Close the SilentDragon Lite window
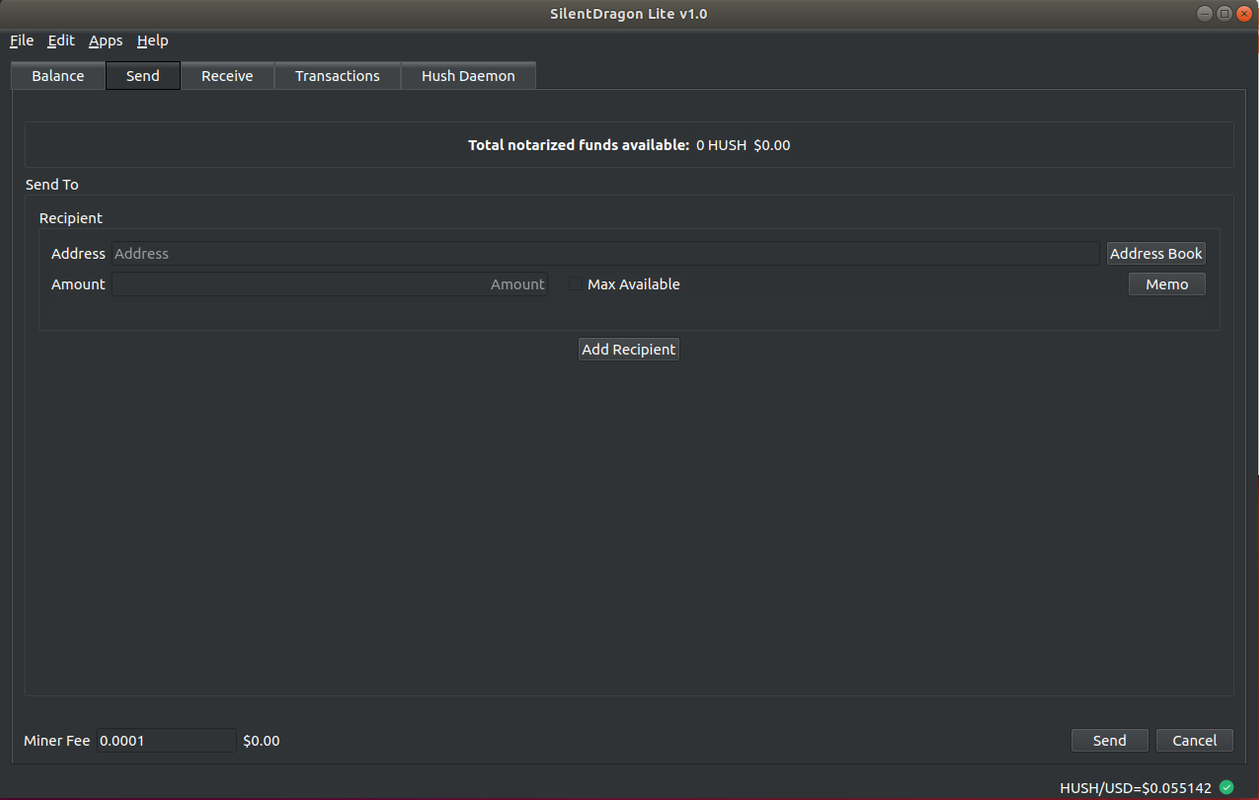 tap(1244, 13)
